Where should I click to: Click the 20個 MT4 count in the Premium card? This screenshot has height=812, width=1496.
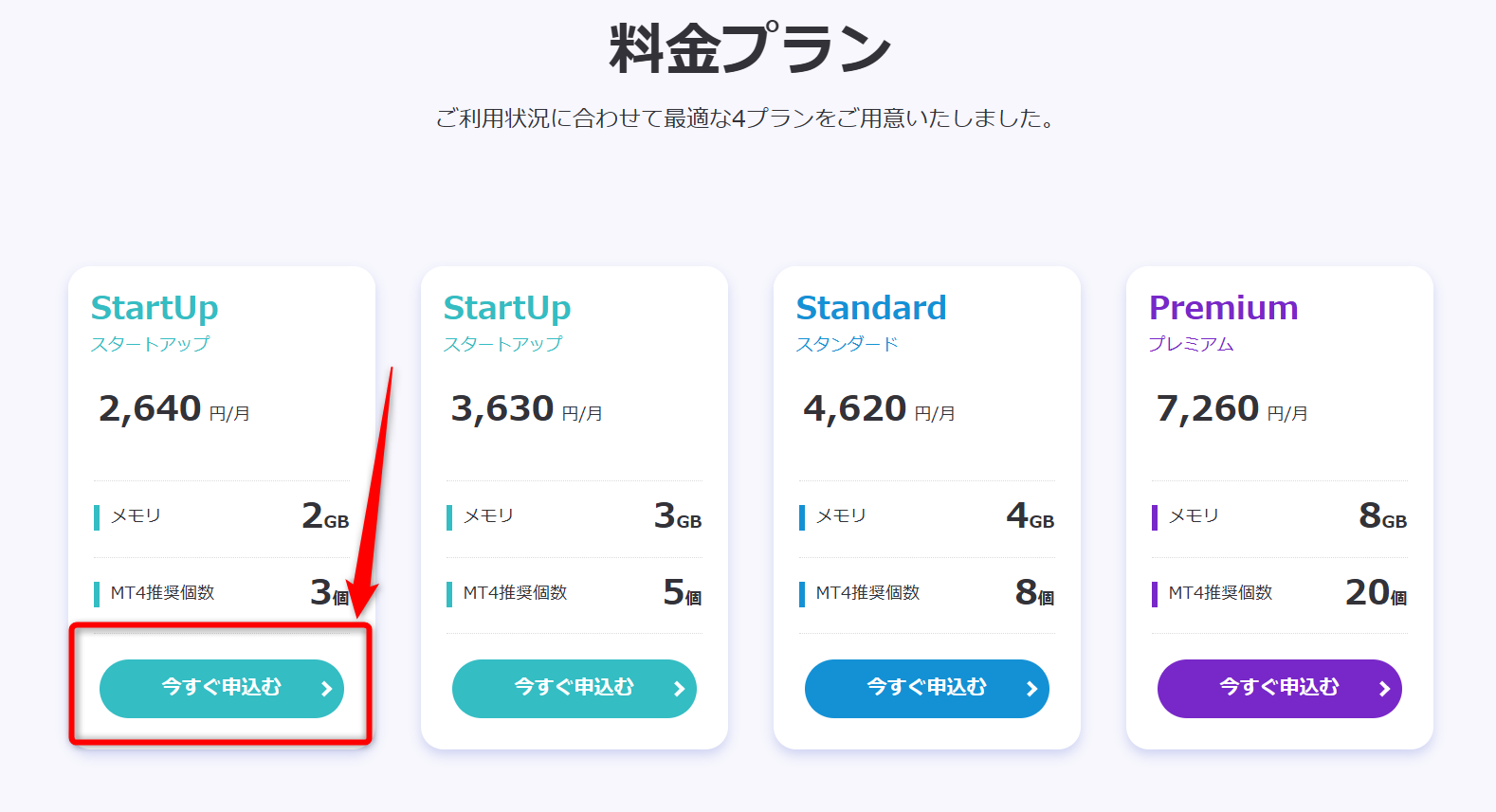[x=1375, y=593]
